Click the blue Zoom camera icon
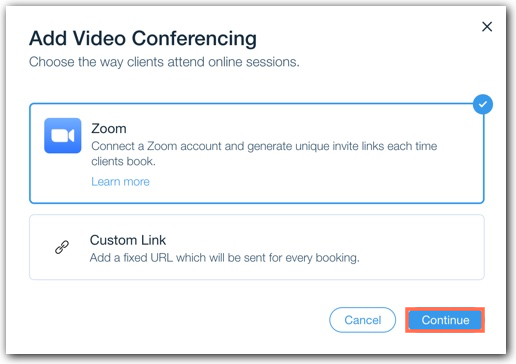This screenshot has height=364, width=516. tap(63, 135)
